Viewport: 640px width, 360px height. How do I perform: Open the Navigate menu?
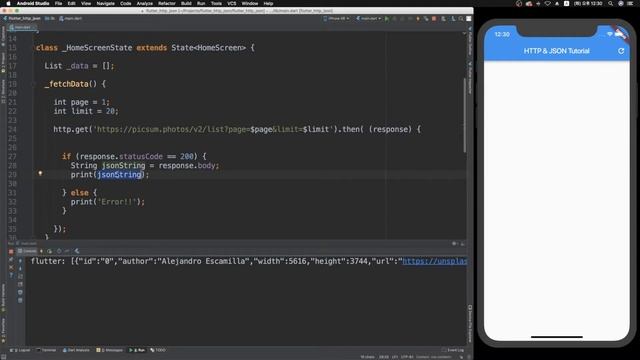[105, 3]
